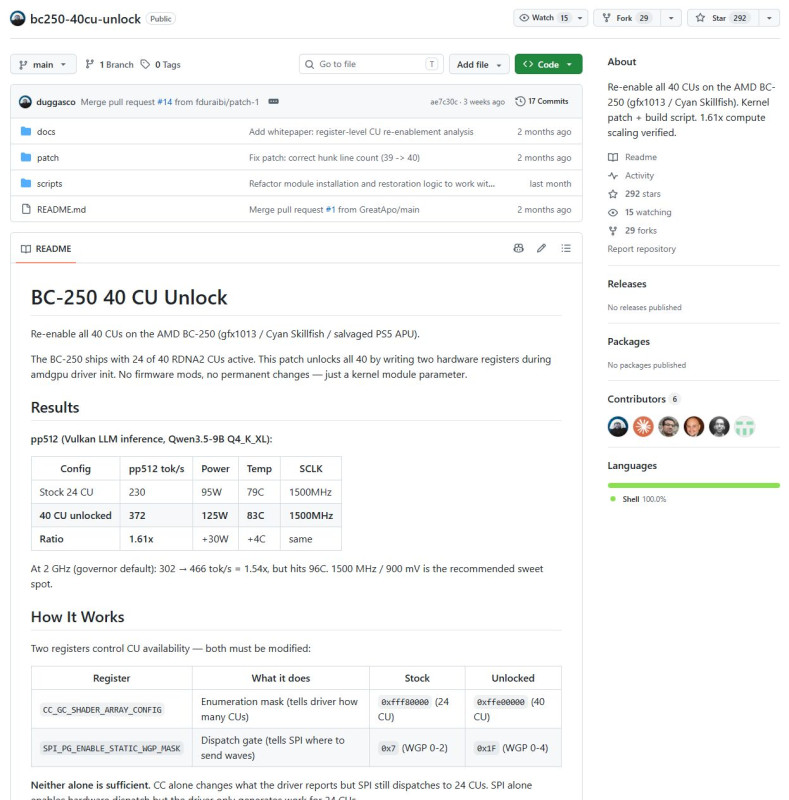Click the Copilot icon in the README header

pyautogui.click(x=519, y=248)
